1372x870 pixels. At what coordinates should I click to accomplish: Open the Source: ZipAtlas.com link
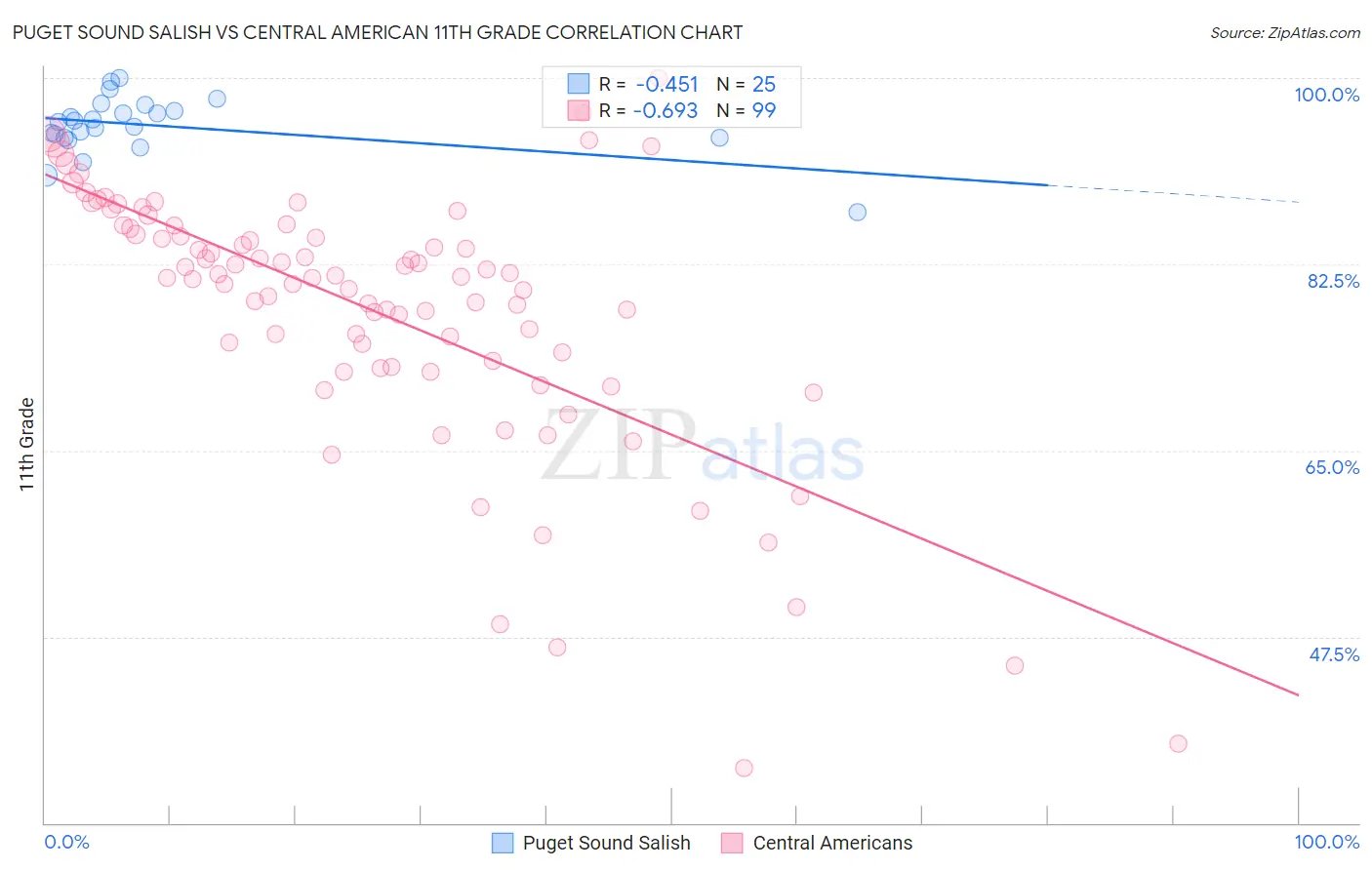1284,32
